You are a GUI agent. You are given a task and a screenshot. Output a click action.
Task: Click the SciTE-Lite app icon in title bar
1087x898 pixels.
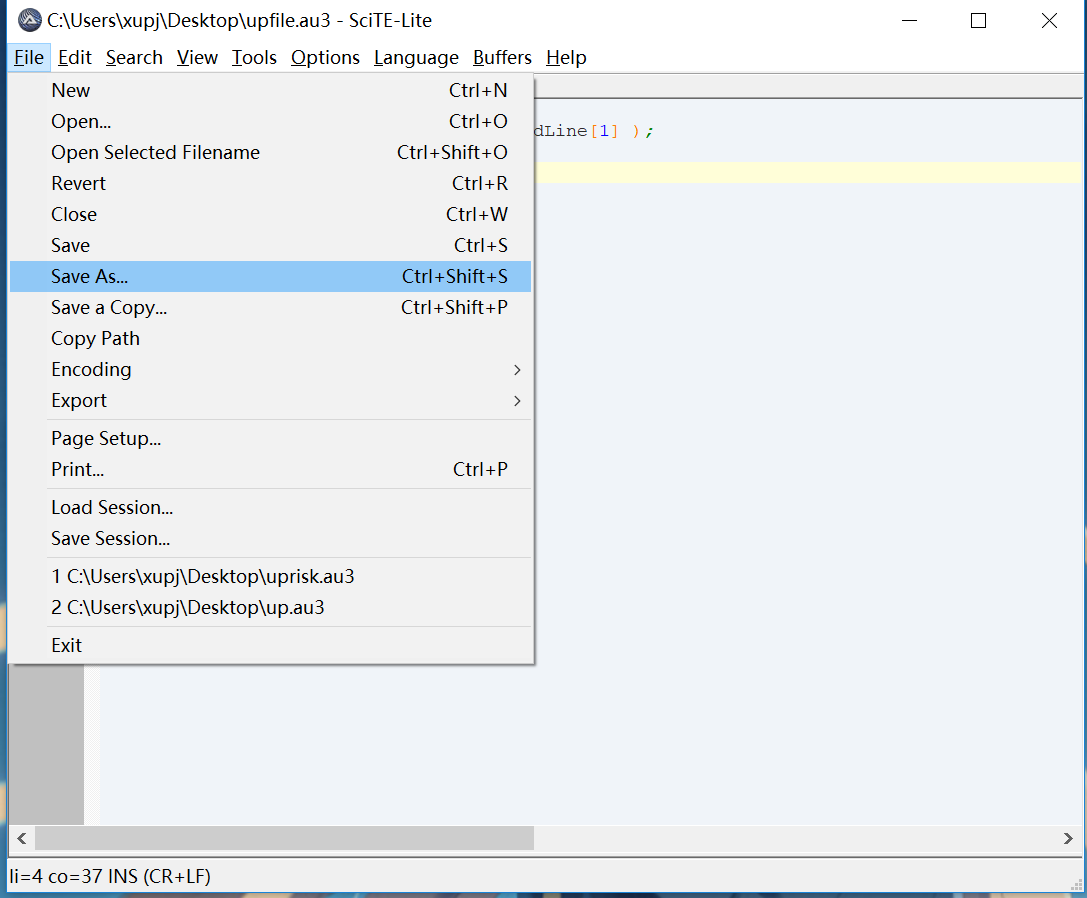30,20
